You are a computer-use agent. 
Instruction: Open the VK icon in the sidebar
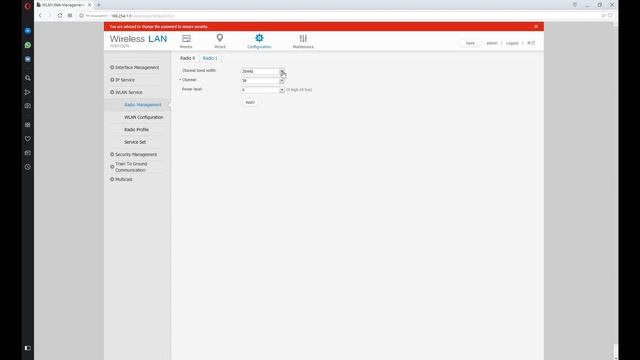click(x=28, y=59)
